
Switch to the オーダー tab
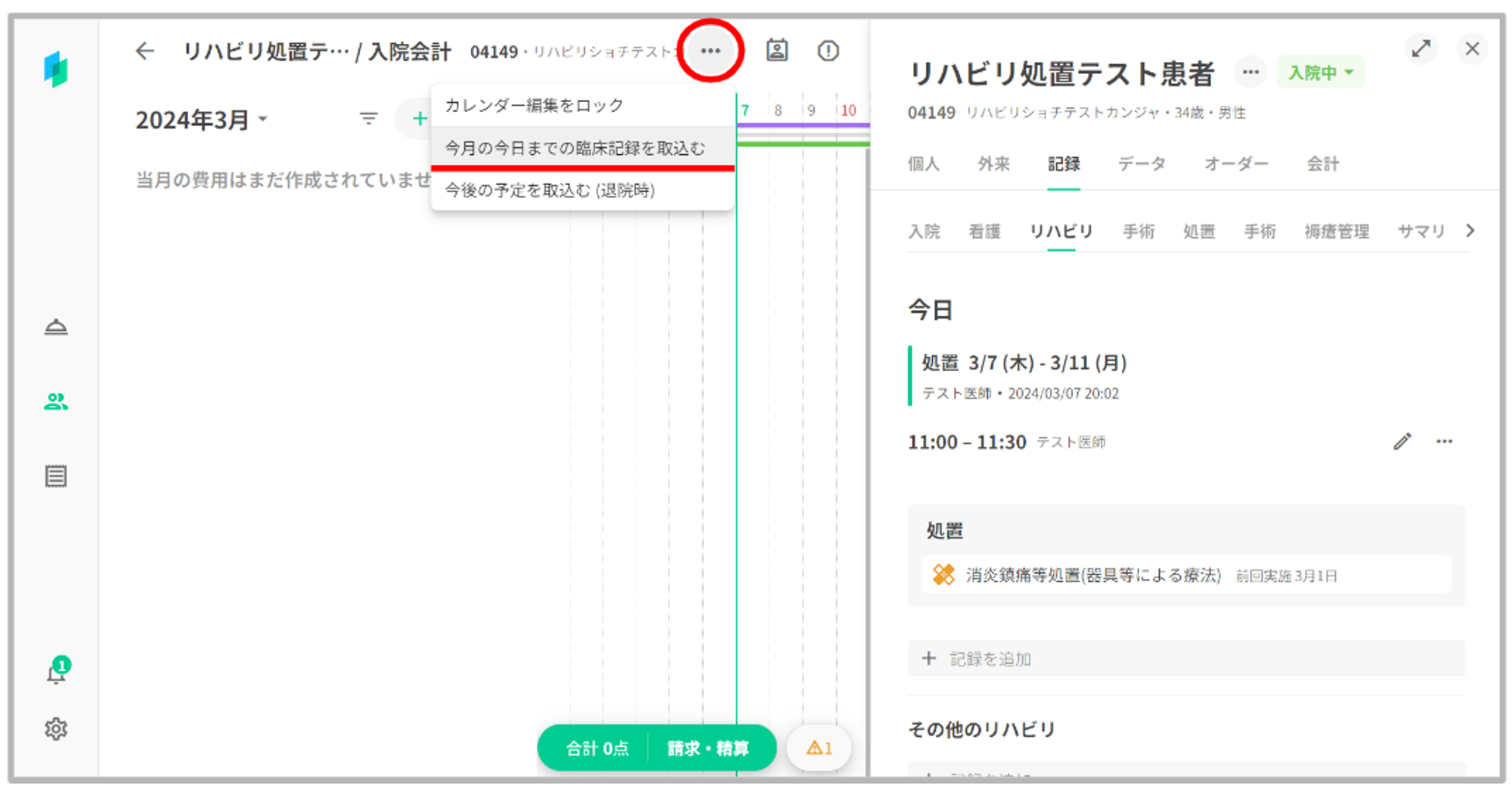click(1235, 164)
